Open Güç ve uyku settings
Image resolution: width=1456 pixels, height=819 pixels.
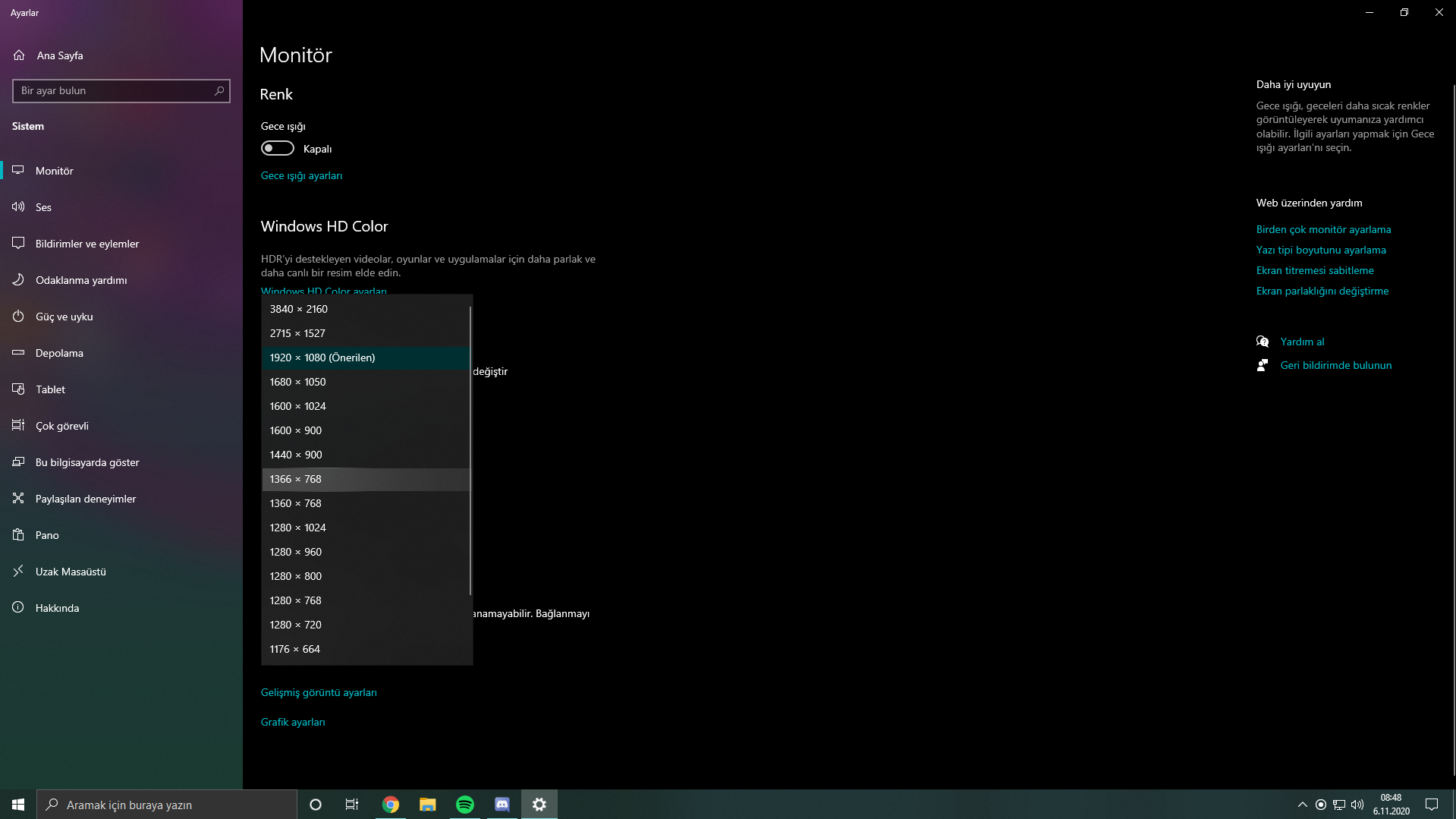(x=121, y=317)
